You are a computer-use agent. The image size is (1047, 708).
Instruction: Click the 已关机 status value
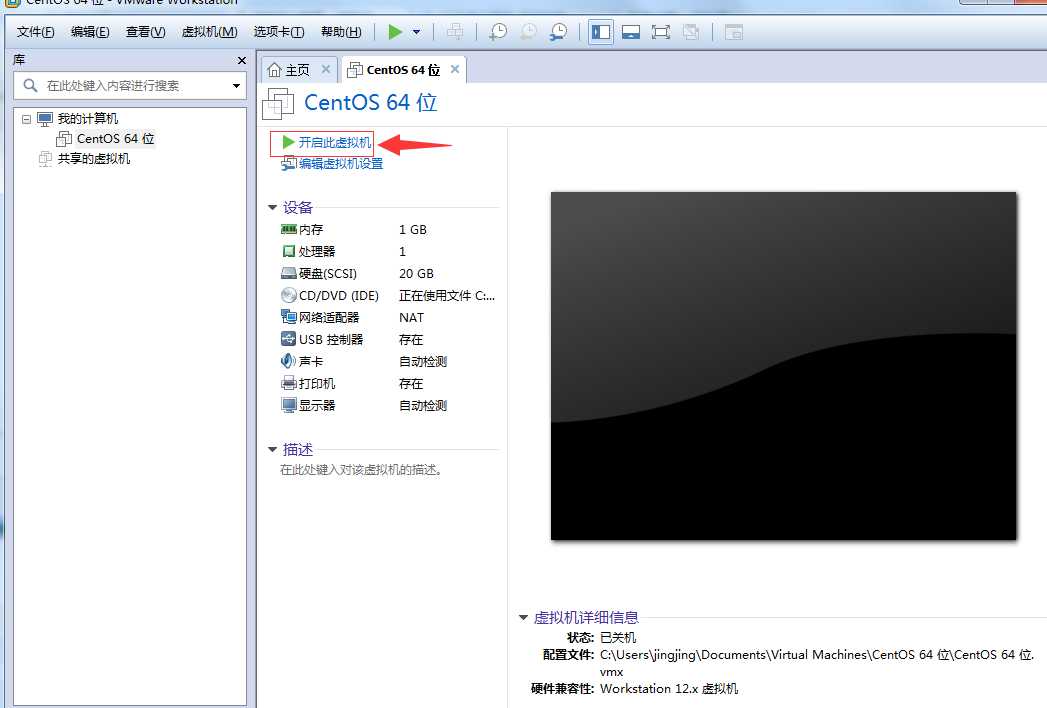pyautogui.click(x=618, y=638)
